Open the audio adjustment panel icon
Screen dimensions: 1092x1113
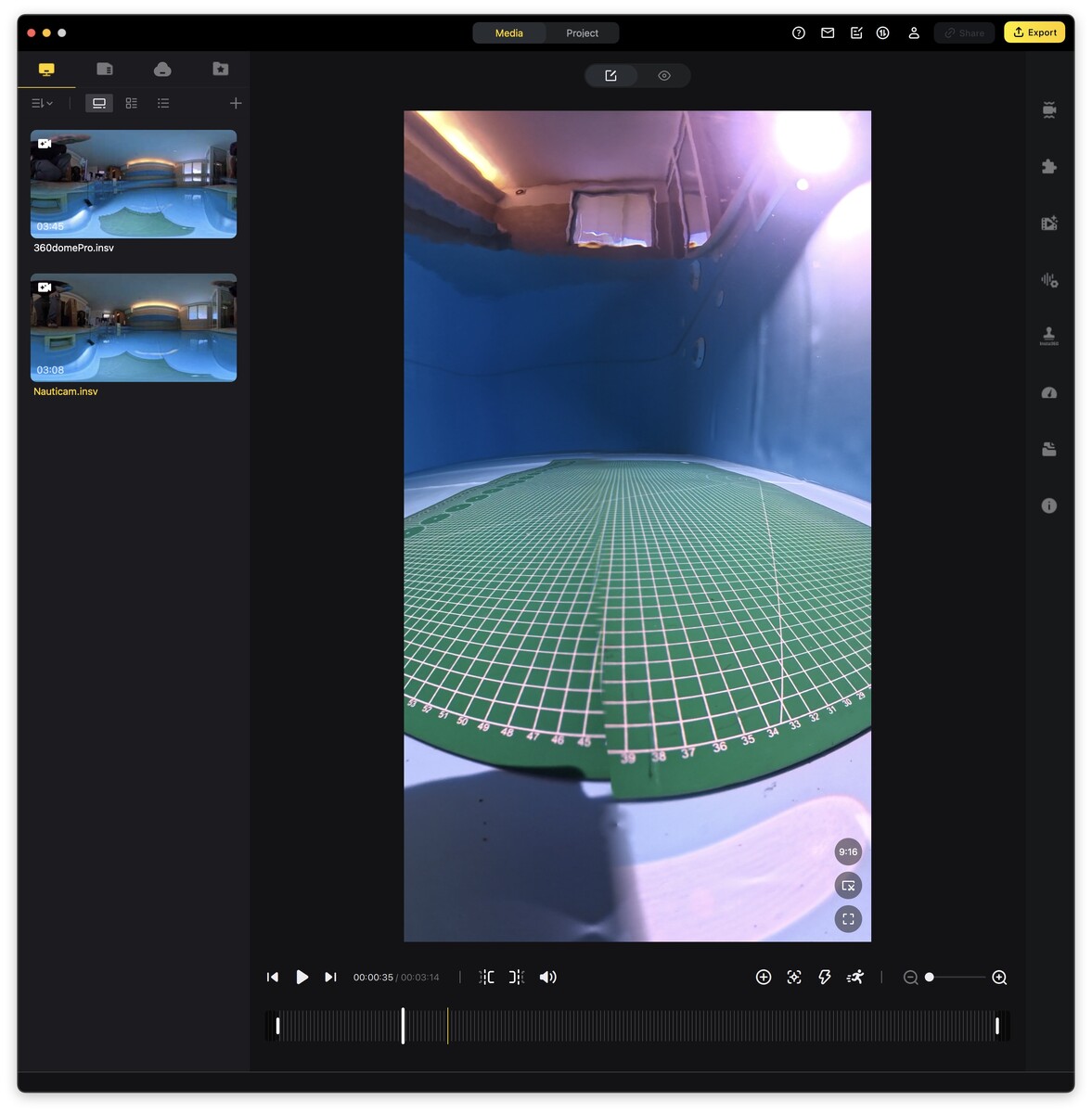coord(1048,279)
